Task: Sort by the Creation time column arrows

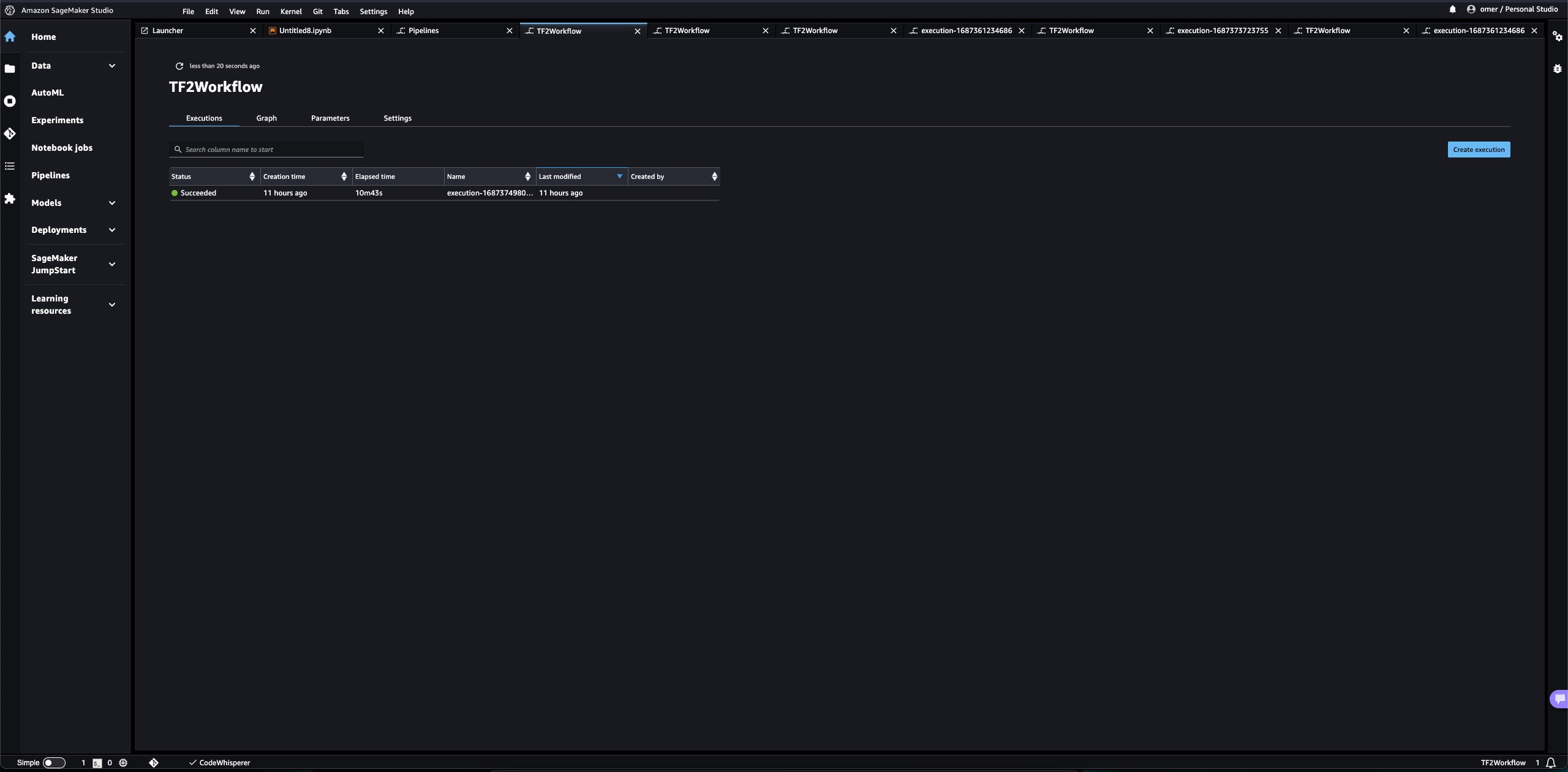Action: click(344, 176)
